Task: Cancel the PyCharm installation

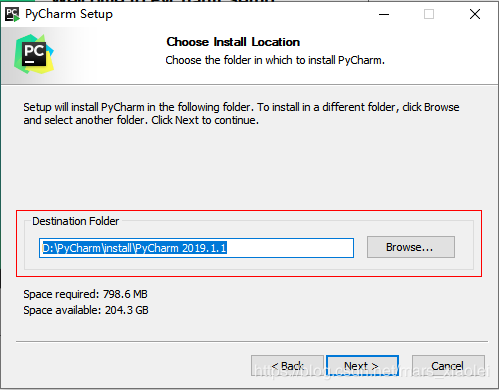Action: point(448,366)
